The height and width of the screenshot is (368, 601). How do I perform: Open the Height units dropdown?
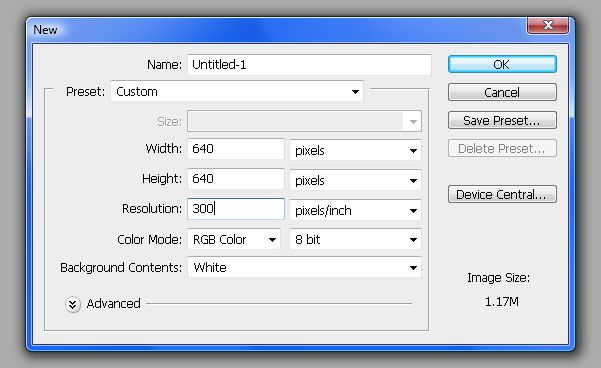click(355, 180)
